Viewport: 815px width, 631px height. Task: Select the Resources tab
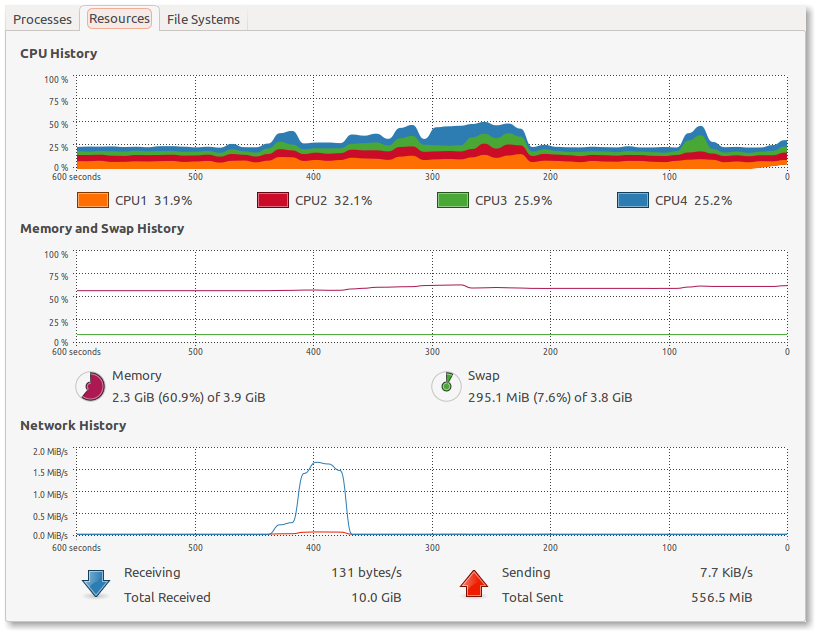coord(119,19)
